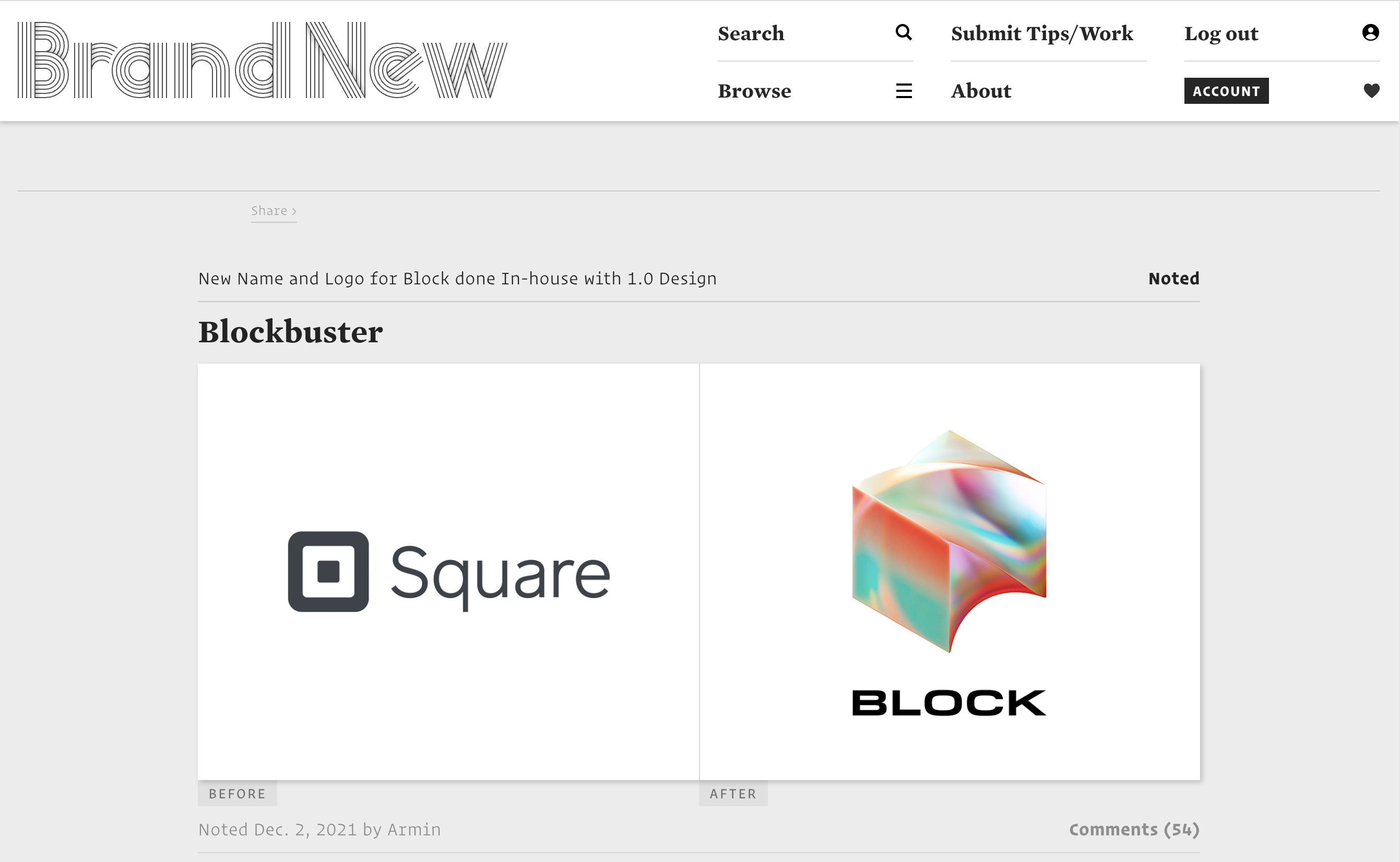
Task: Click the Square logo mark icon
Action: 328,571
